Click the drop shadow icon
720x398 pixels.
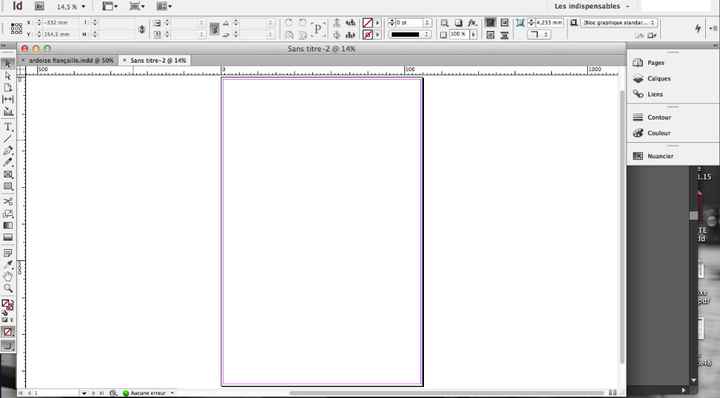click(458, 22)
